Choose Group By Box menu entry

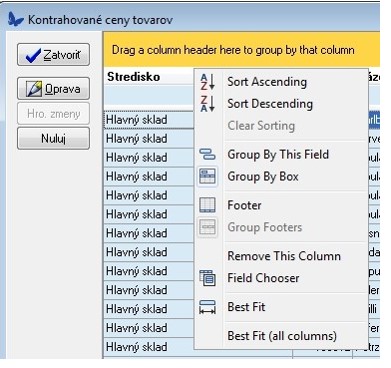click(263, 176)
